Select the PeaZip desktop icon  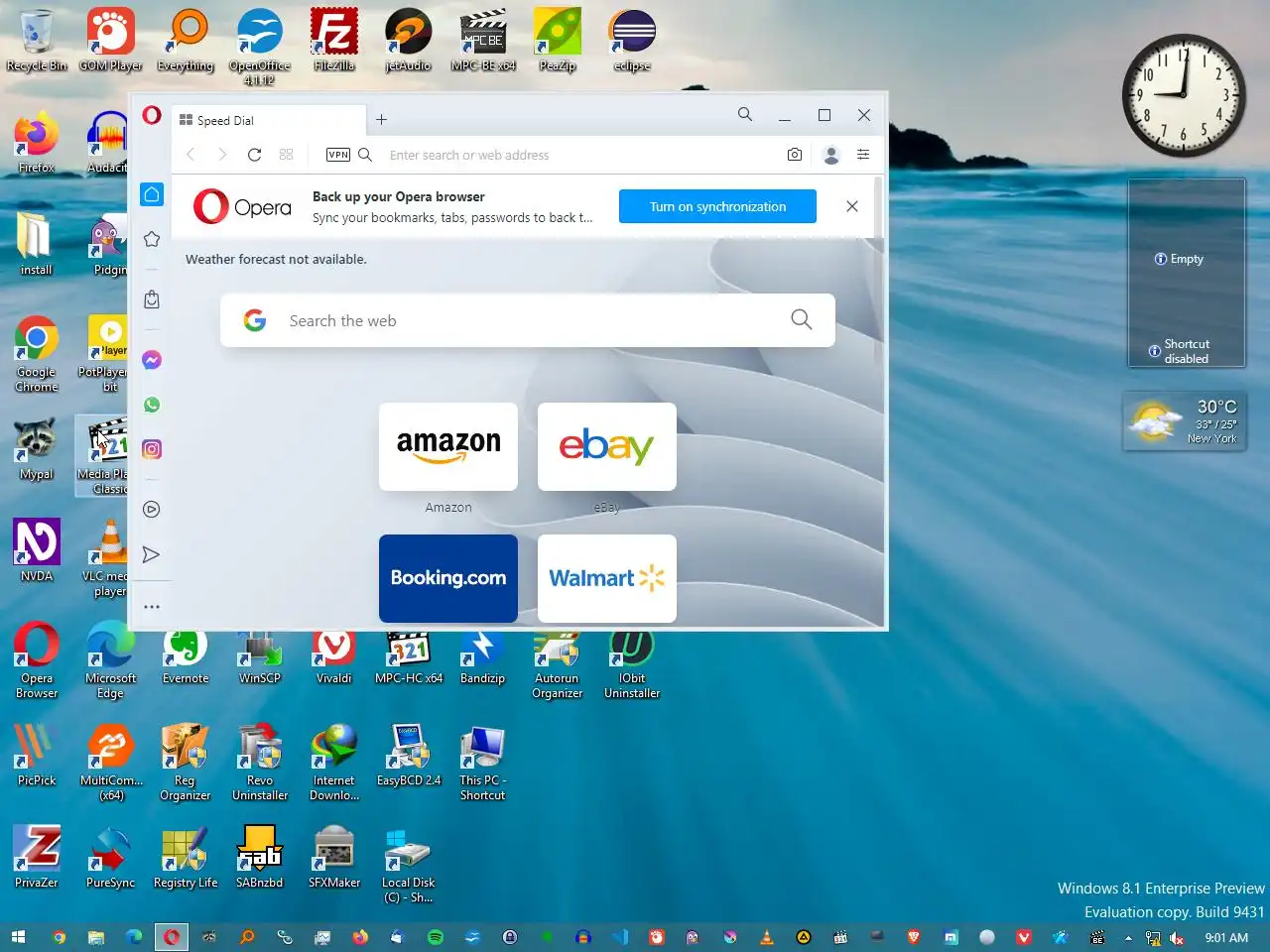click(558, 42)
